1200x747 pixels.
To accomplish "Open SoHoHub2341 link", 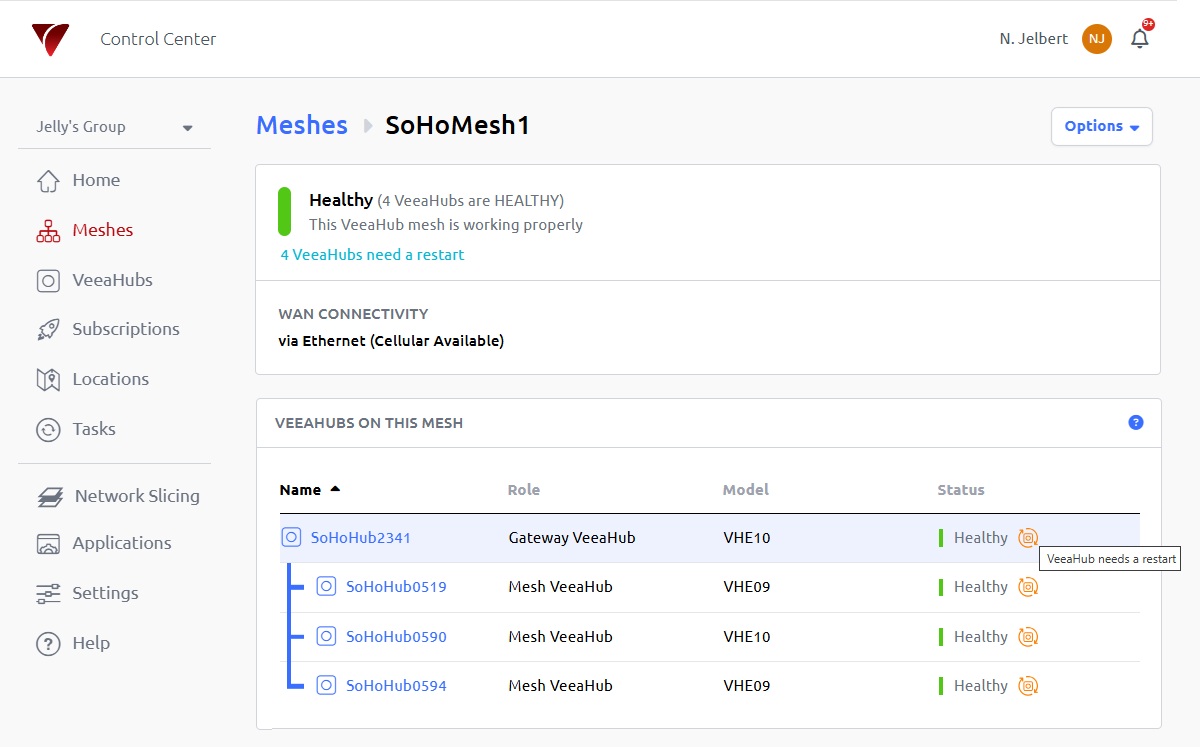I will point(361,538).
